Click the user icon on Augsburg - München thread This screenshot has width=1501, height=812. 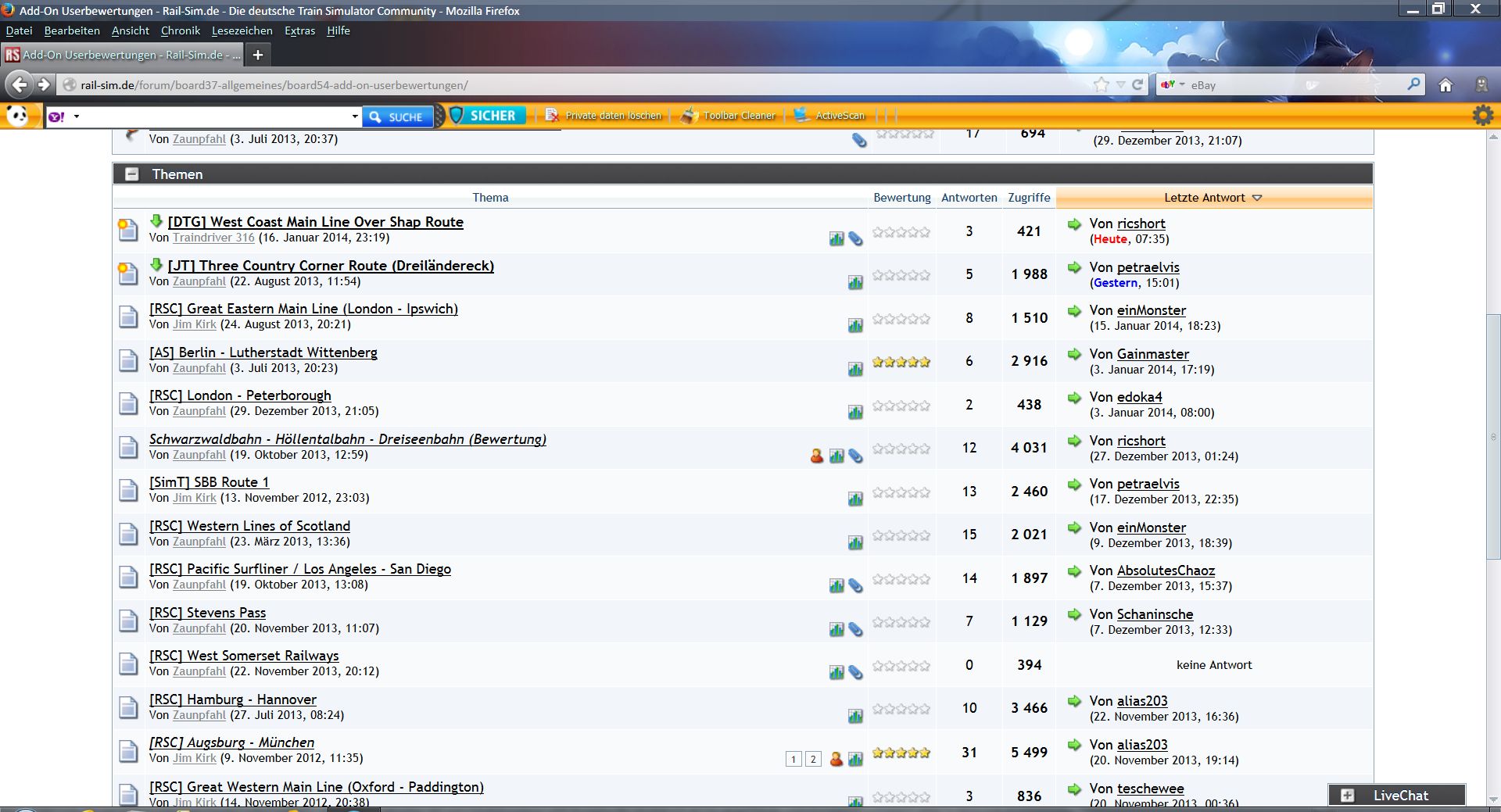(x=836, y=759)
